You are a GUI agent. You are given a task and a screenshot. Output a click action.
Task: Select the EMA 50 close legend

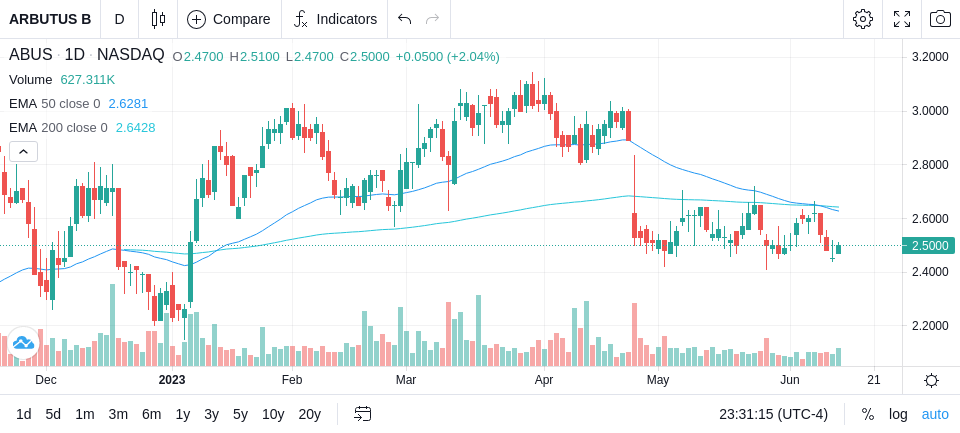tap(54, 104)
